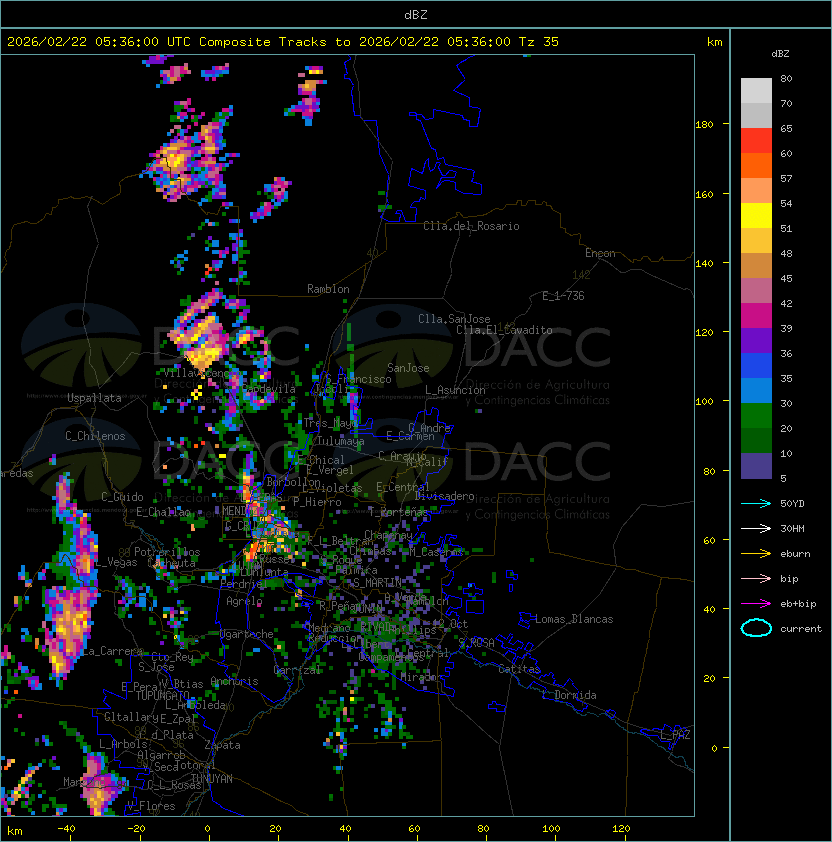This screenshot has height=842, width=832.
Task: Click the 'L_PAZ' map label
Action: [675, 735]
